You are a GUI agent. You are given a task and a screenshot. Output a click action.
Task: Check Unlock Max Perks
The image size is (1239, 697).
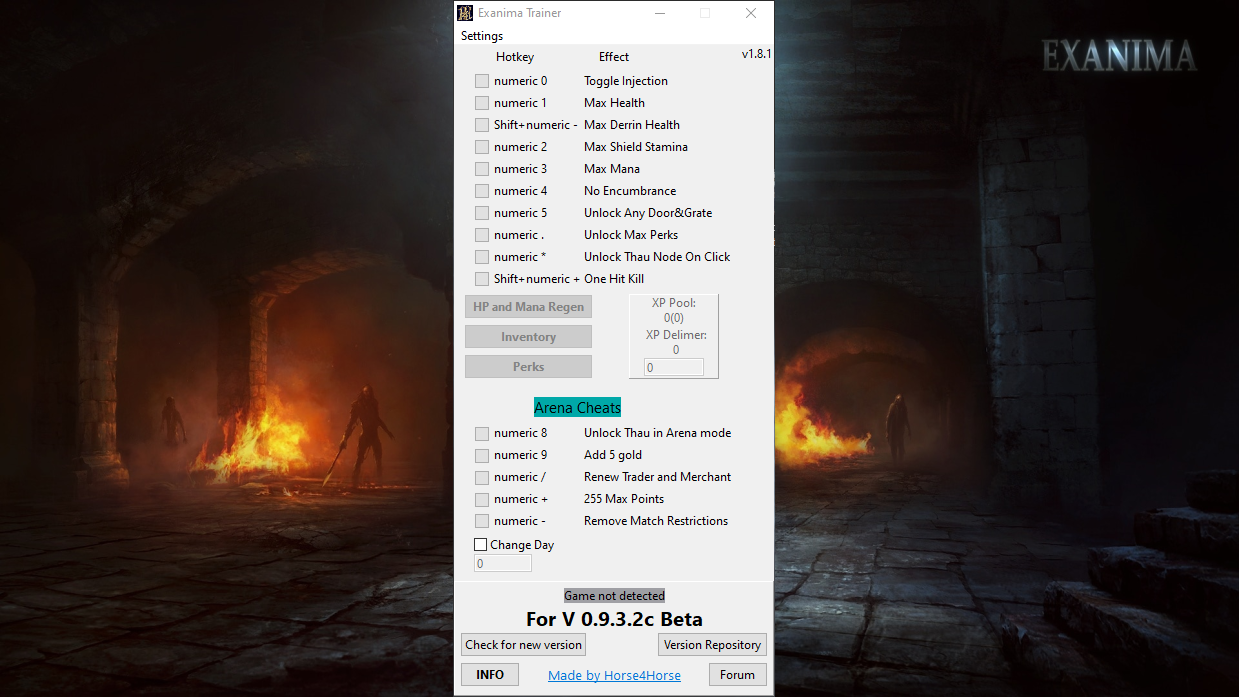(481, 235)
